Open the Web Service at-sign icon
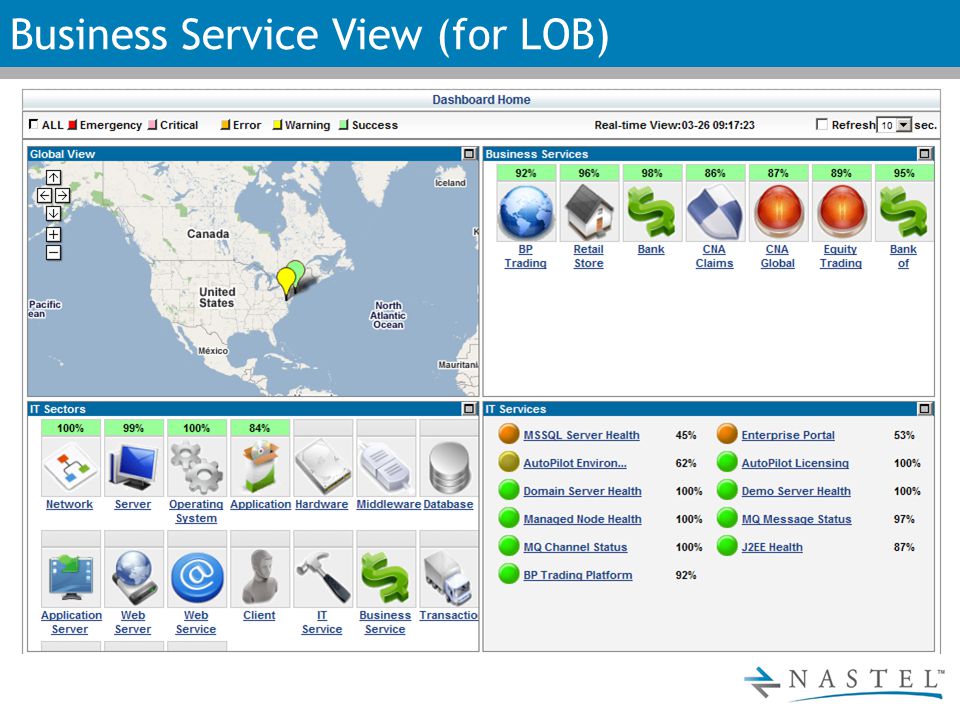The width and height of the screenshot is (960, 720). 197,577
